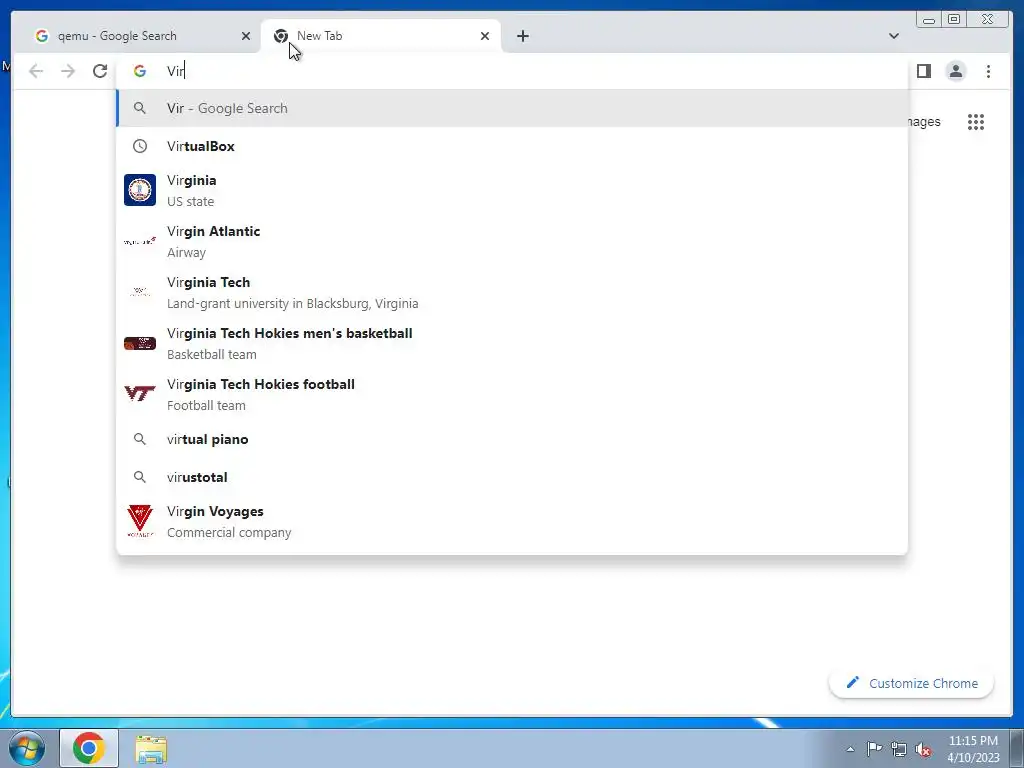The width and height of the screenshot is (1024, 768).
Task: Click clock icon beside VirtualBox
Action: [x=140, y=146]
